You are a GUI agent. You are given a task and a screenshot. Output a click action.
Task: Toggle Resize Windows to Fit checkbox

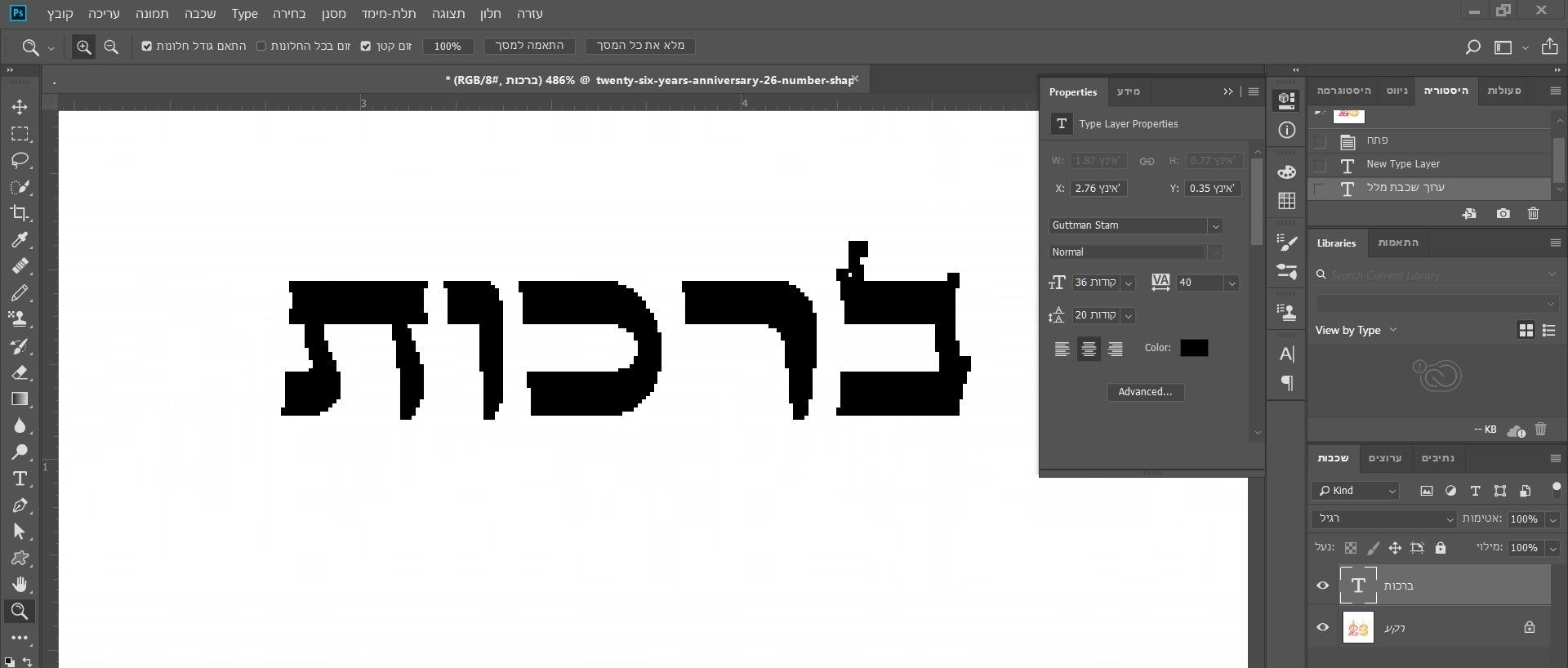(x=147, y=47)
